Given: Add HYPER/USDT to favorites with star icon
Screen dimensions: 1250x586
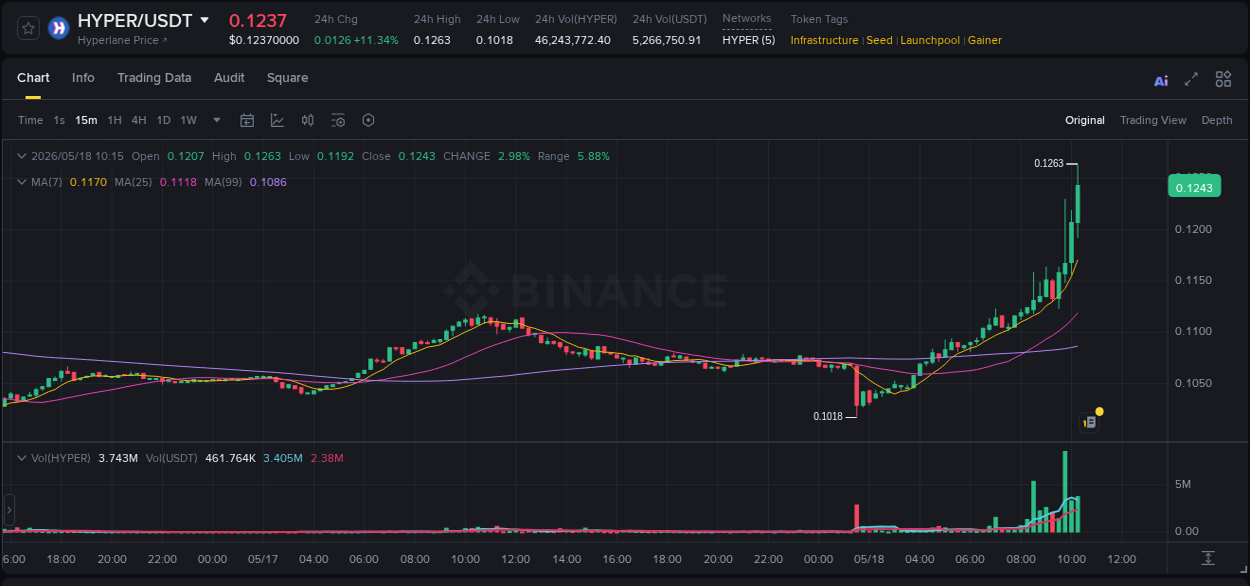Looking at the screenshot, I should pos(29,28).
